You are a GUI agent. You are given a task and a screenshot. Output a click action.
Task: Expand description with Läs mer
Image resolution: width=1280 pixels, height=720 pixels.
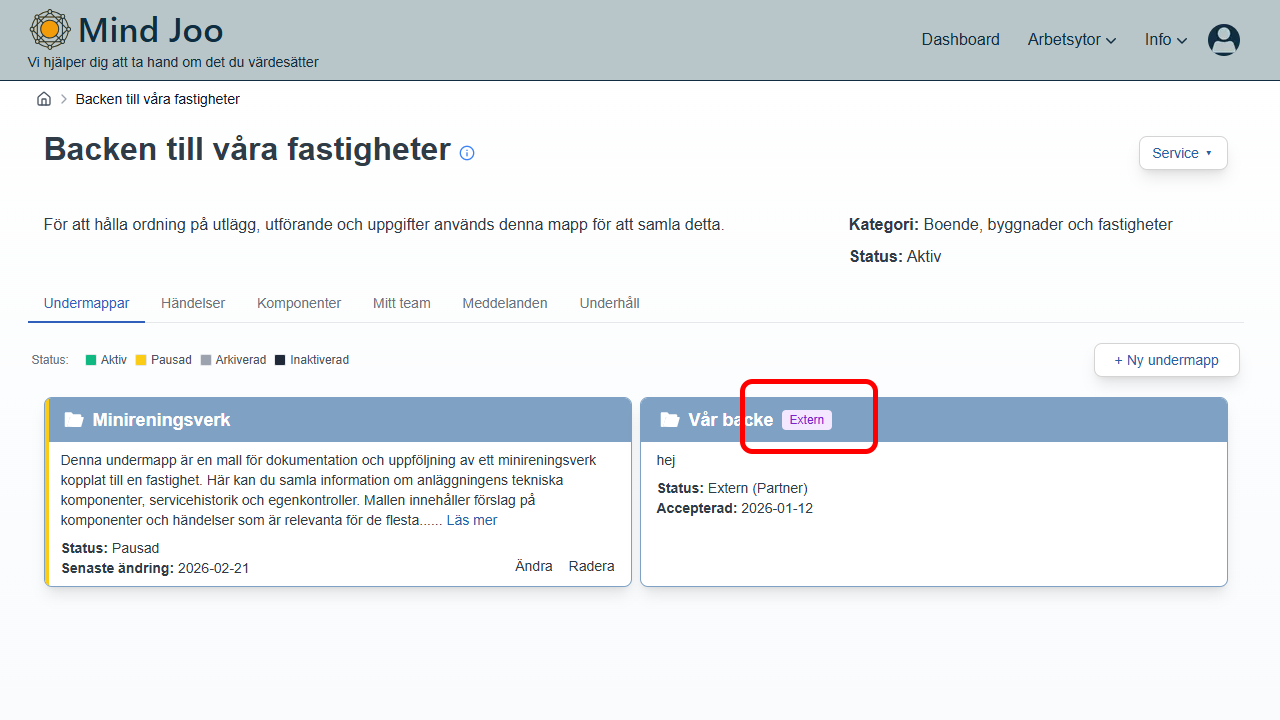tap(472, 520)
